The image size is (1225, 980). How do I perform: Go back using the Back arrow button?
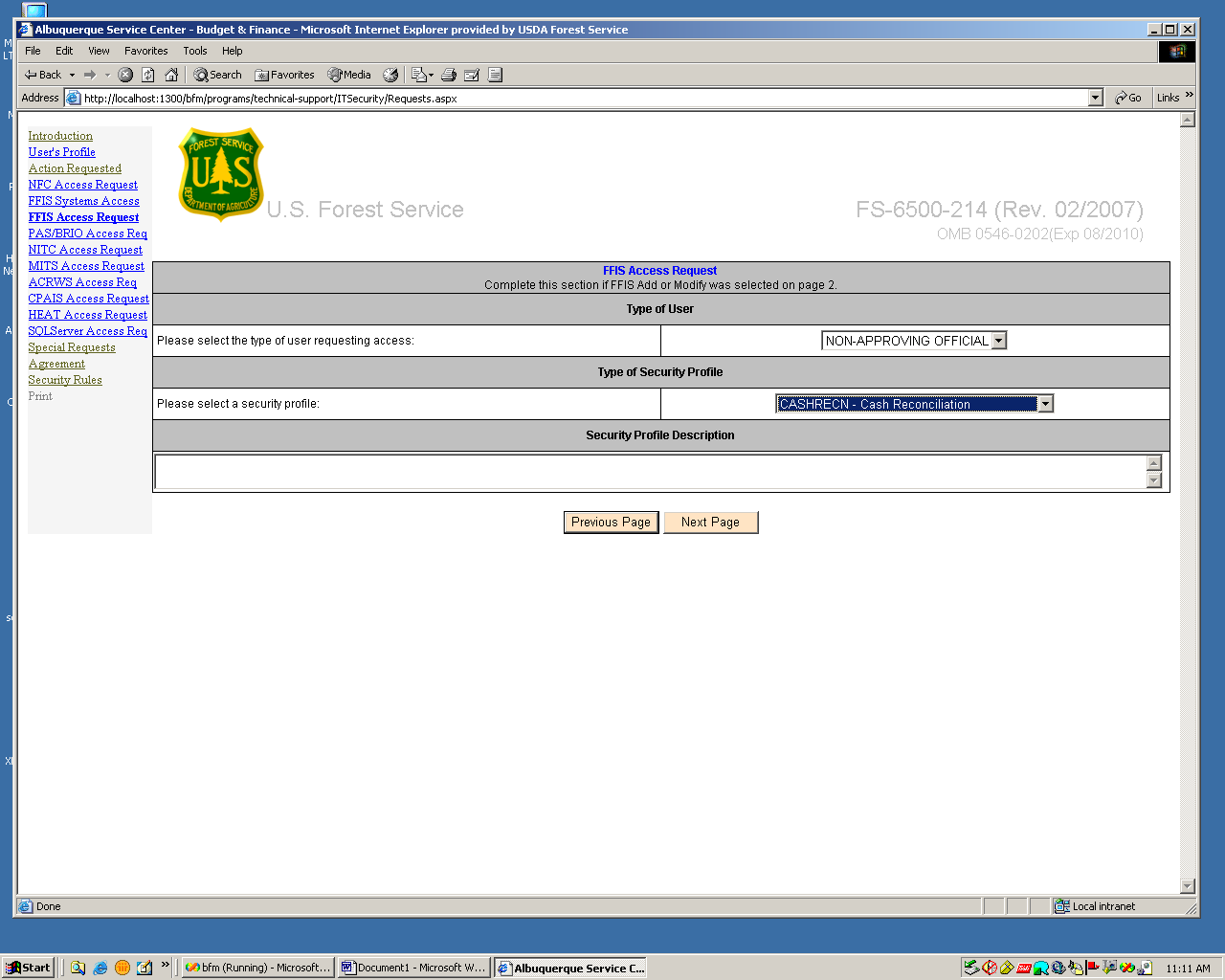pos(43,75)
